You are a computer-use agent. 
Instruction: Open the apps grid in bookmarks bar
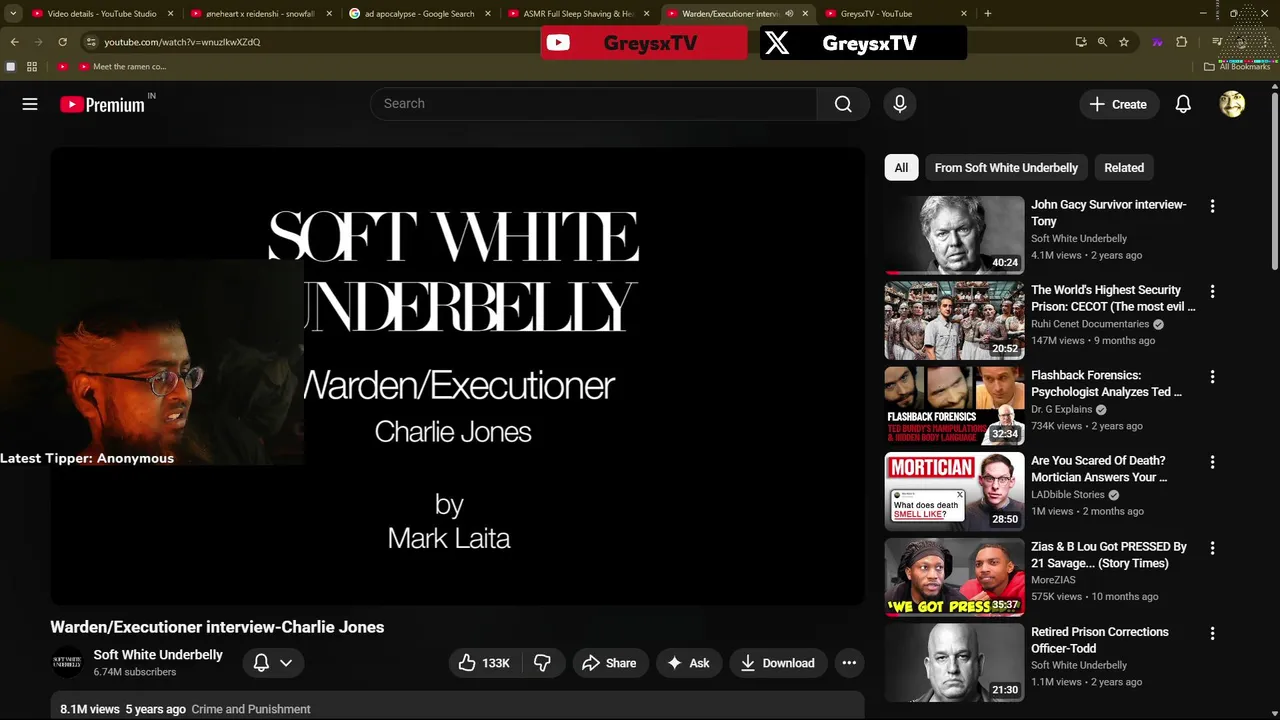(32, 67)
